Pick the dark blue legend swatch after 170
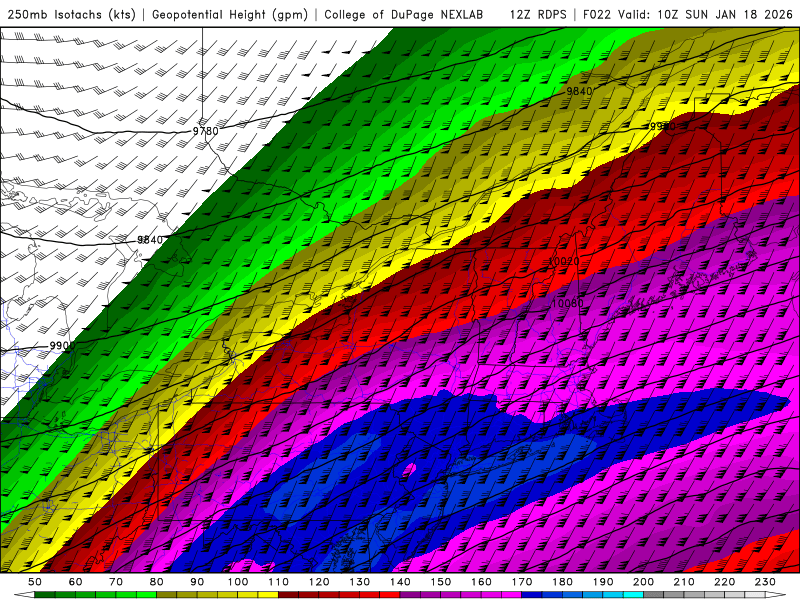Image resolution: width=800 pixels, height=600 pixels. coord(532,595)
